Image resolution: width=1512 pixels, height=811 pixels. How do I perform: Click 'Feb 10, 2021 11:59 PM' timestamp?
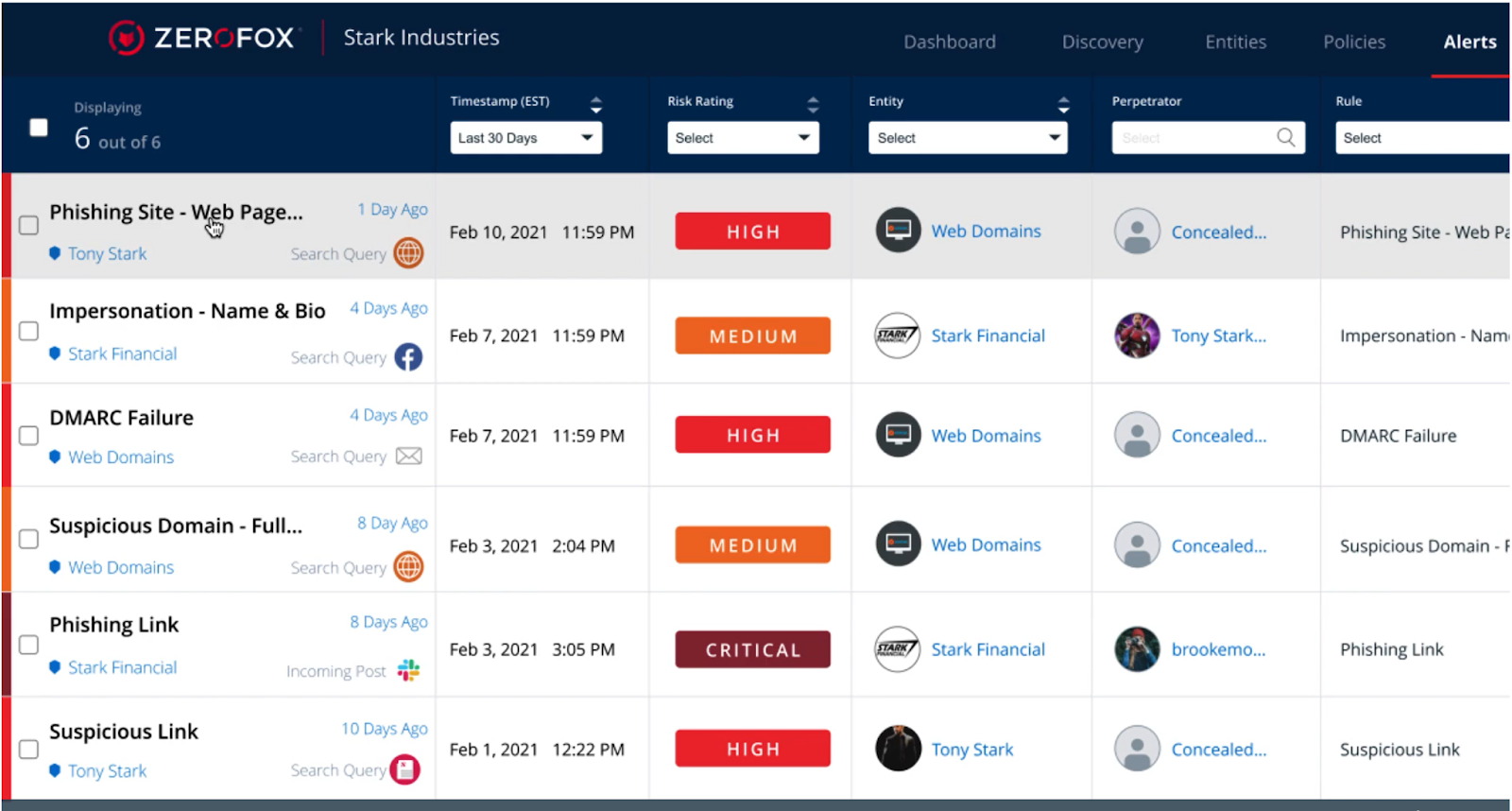pyautogui.click(x=541, y=233)
